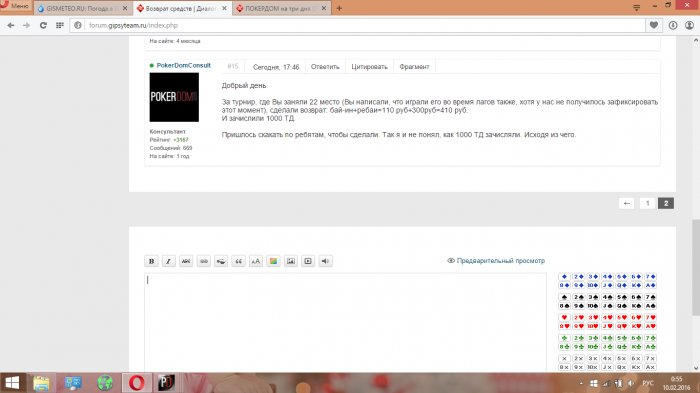
Task: Insert the plain heart suit symbol
Action: point(564,318)
